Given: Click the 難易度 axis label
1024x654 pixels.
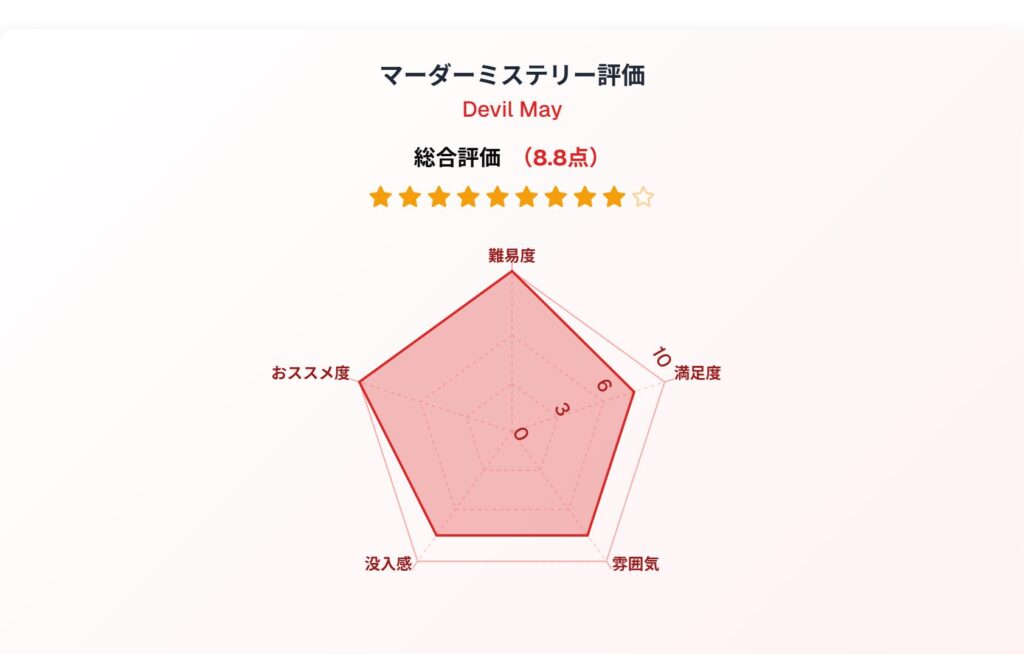Looking at the screenshot, I should pyautogui.click(x=512, y=255).
